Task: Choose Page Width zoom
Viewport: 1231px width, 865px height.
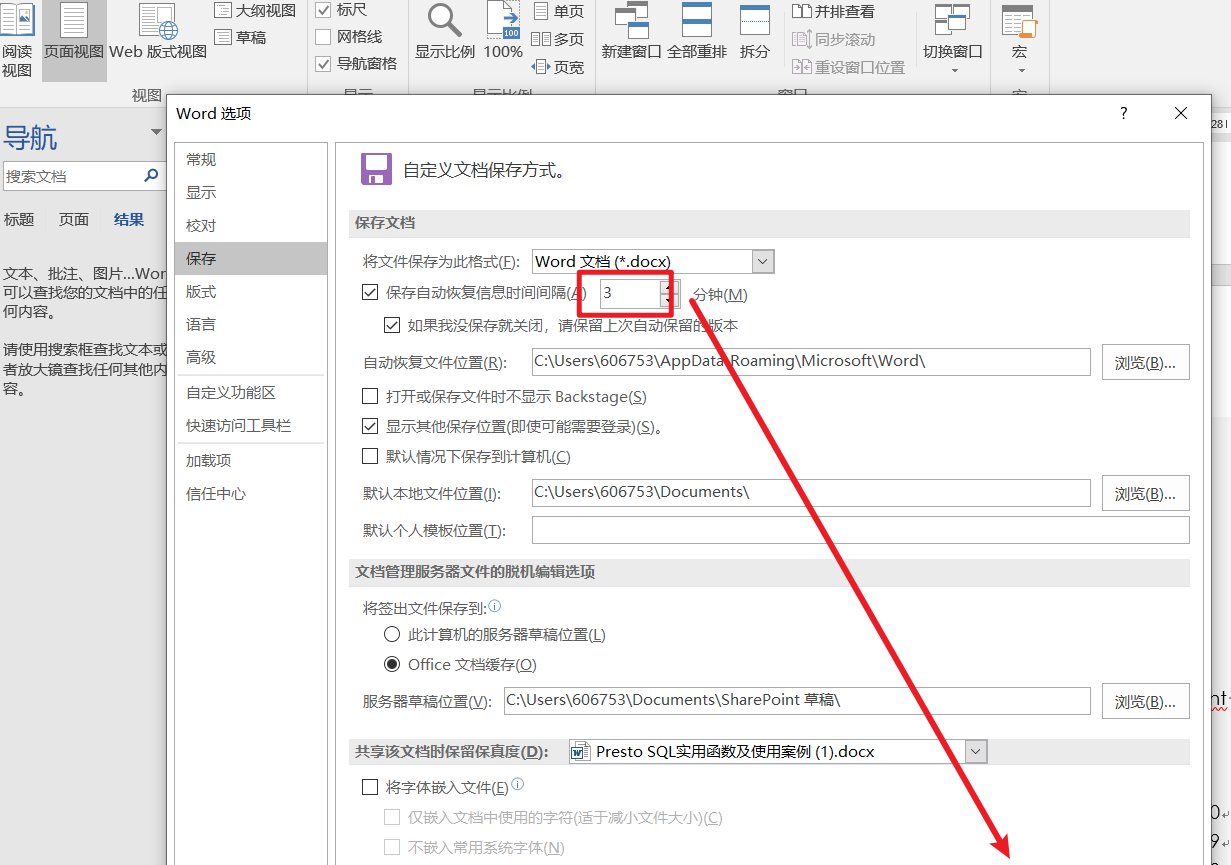Action: click(558, 67)
